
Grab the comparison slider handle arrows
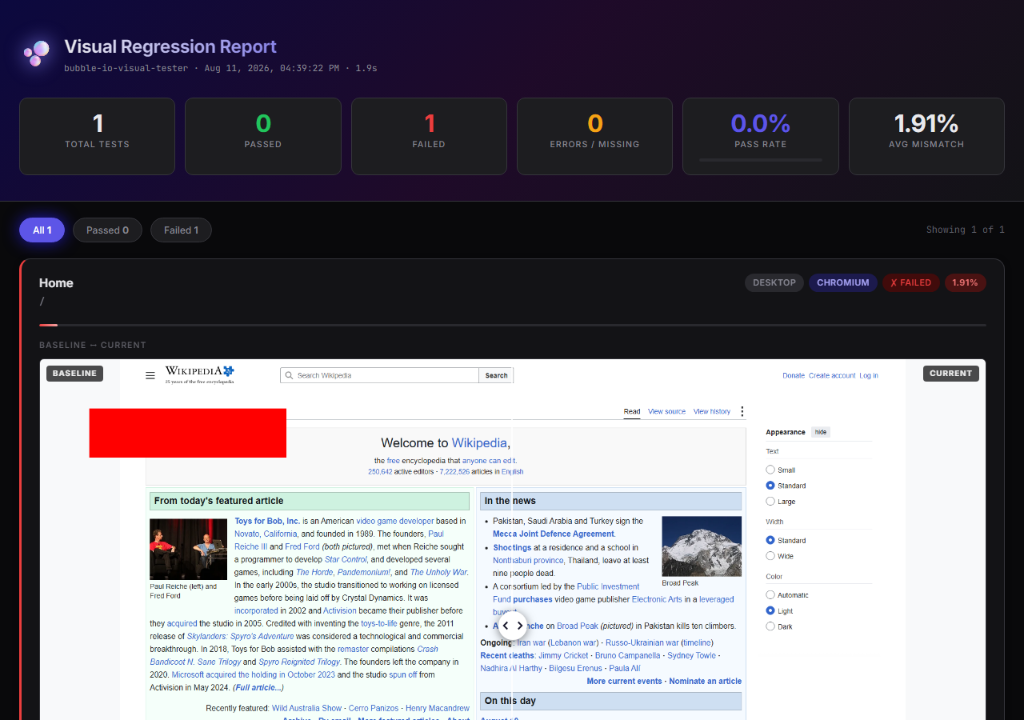coord(512,626)
